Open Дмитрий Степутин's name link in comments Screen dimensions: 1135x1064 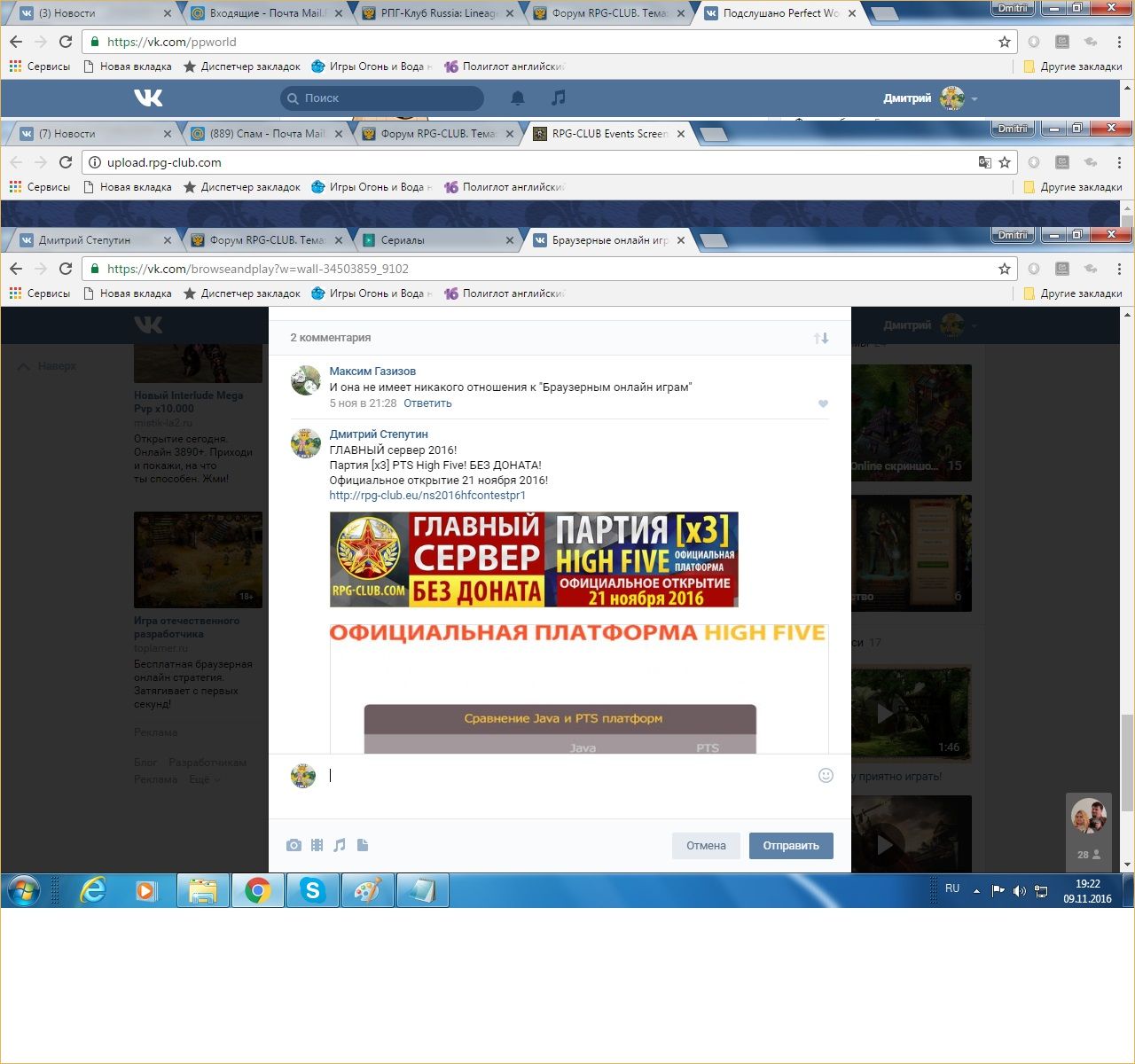(379, 434)
